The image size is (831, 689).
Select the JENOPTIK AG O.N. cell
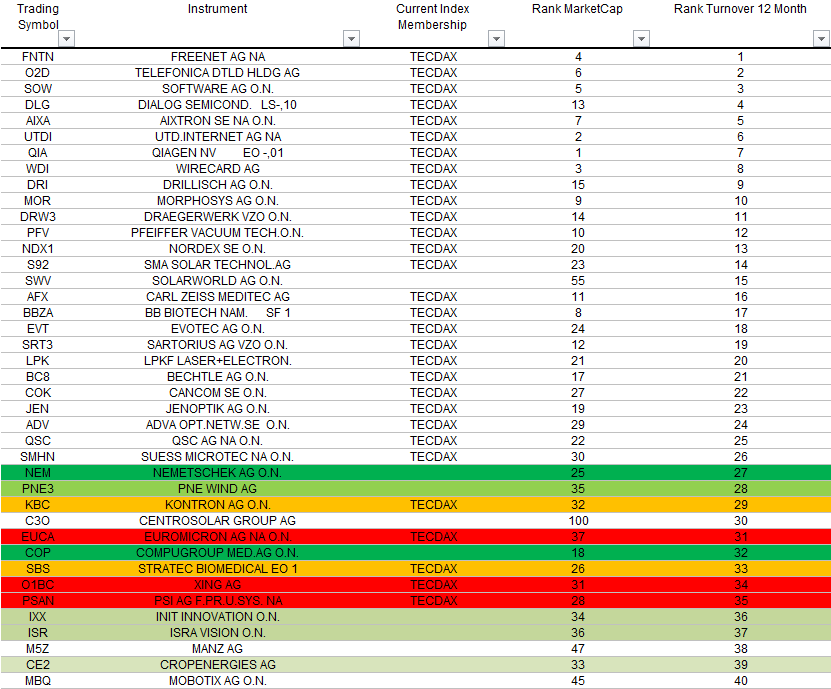217,409
